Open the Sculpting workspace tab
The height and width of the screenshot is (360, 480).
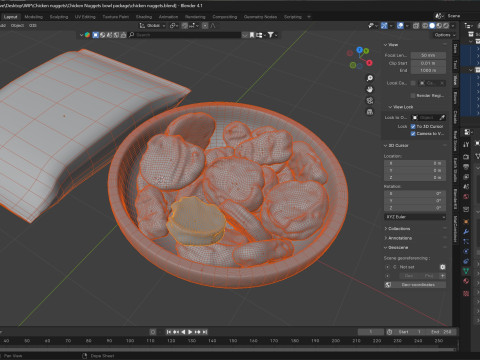coord(59,17)
